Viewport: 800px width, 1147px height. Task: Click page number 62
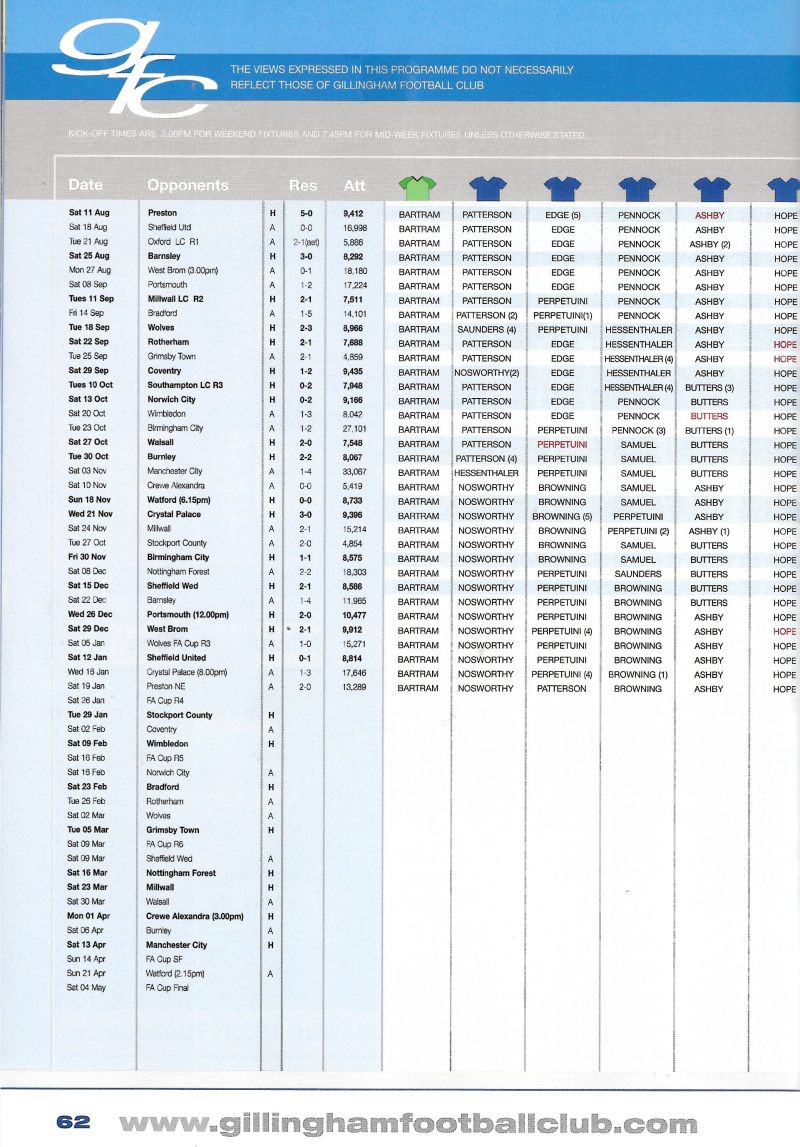coord(73,1122)
